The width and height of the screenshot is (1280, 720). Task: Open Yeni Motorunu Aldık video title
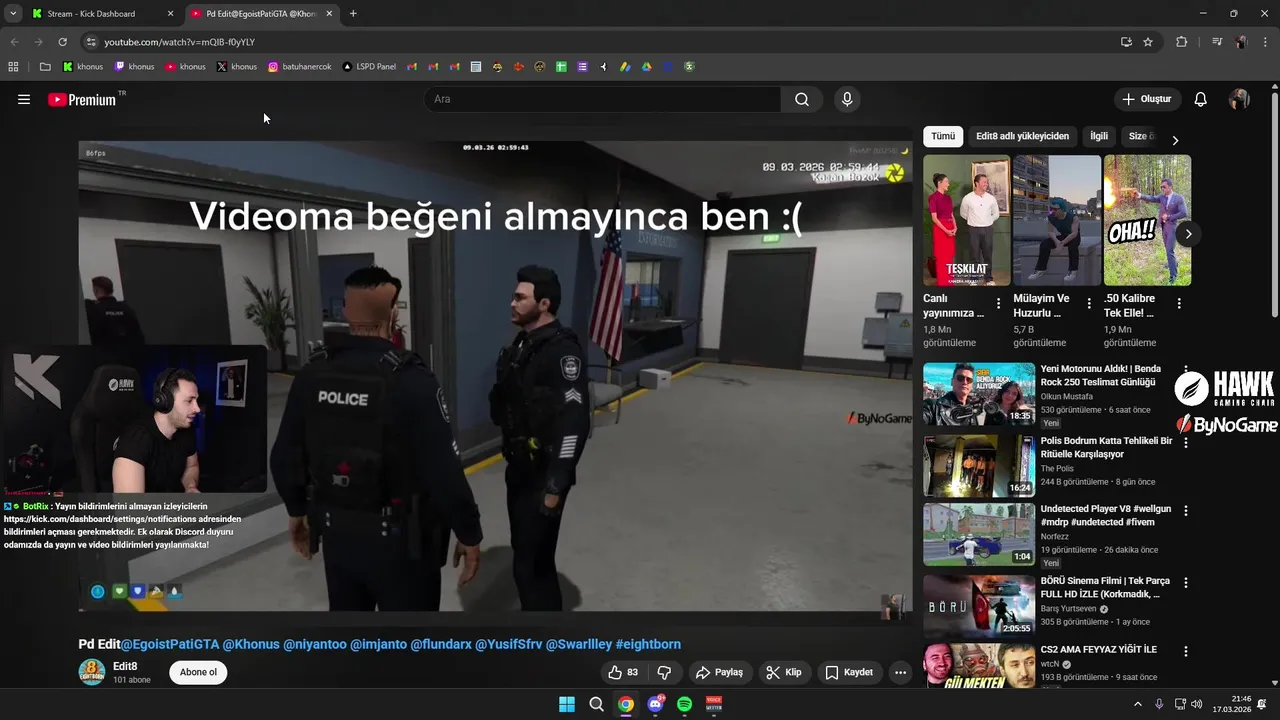(1100, 376)
